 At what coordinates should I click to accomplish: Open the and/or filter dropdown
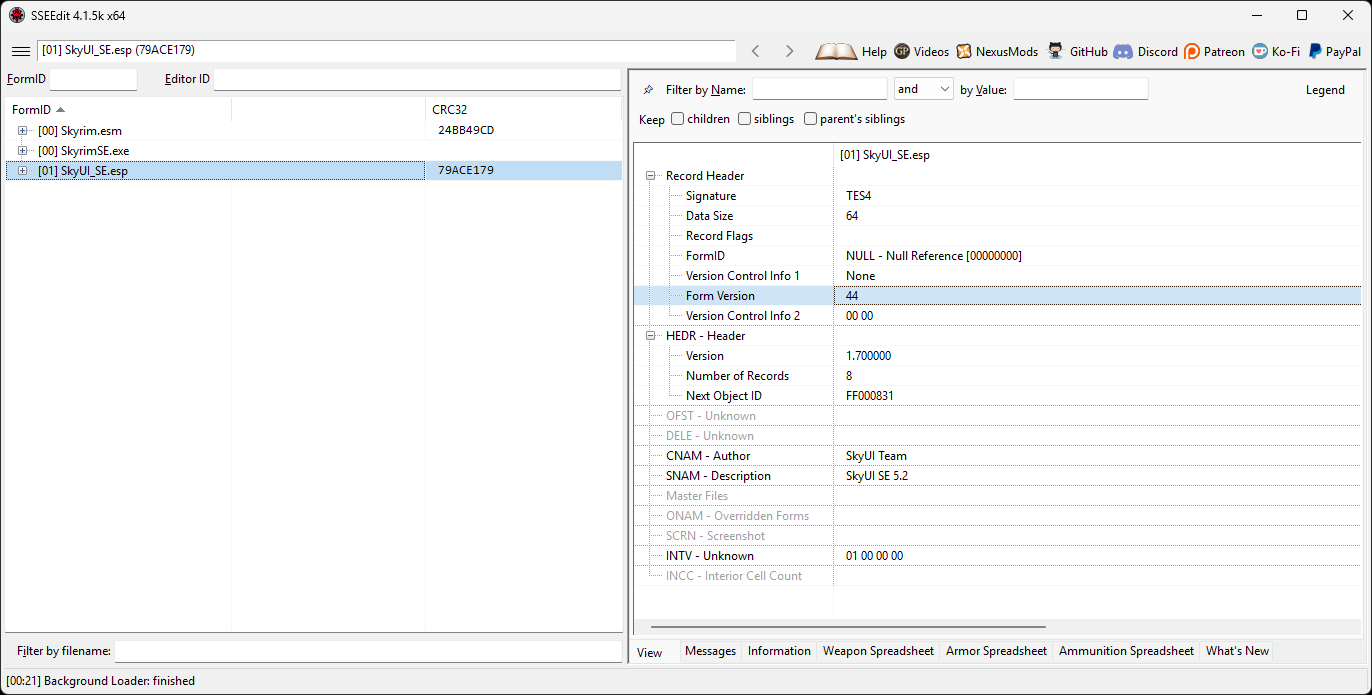(x=924, y=89)
